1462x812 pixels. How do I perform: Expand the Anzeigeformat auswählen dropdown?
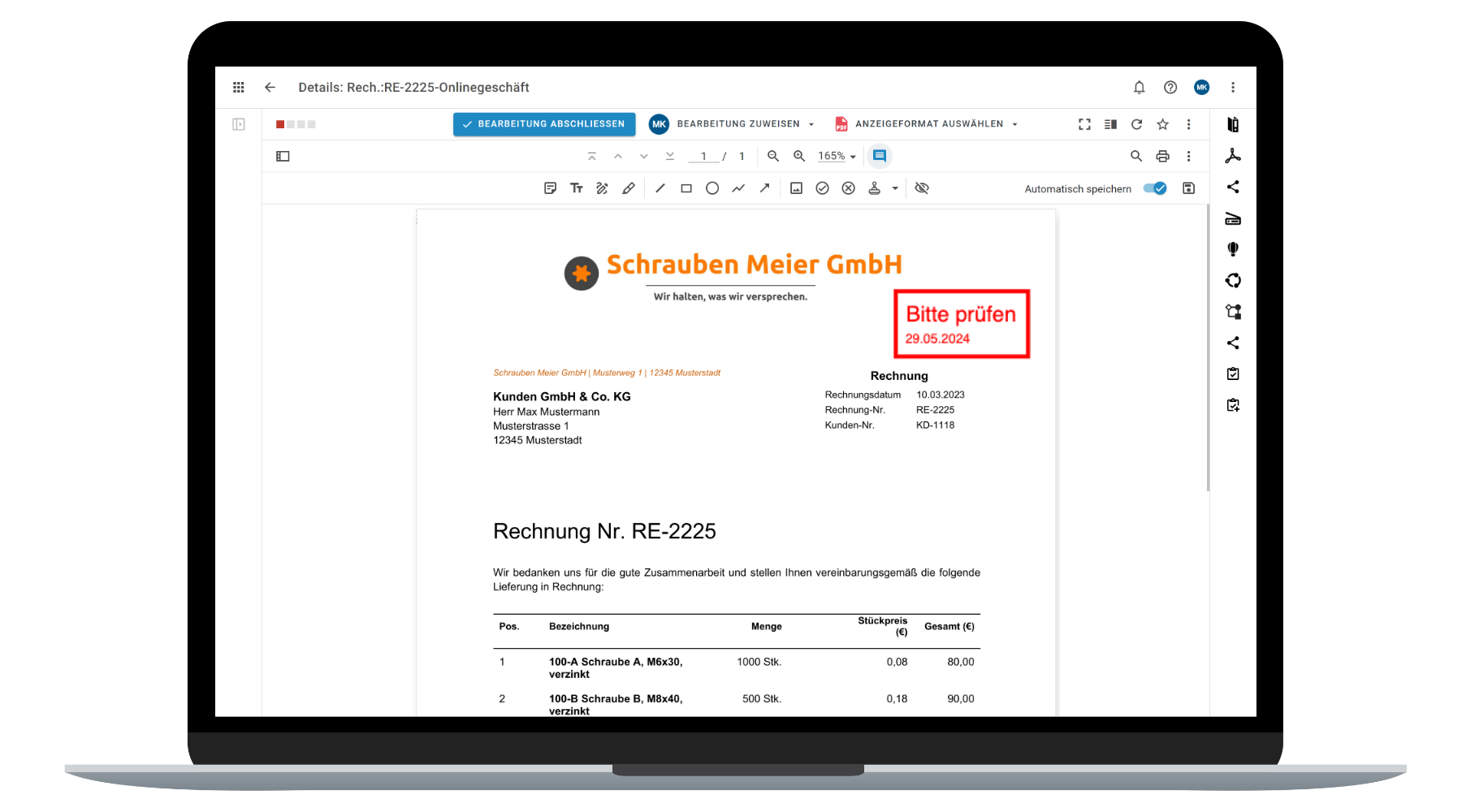(x=1014, y=123)
